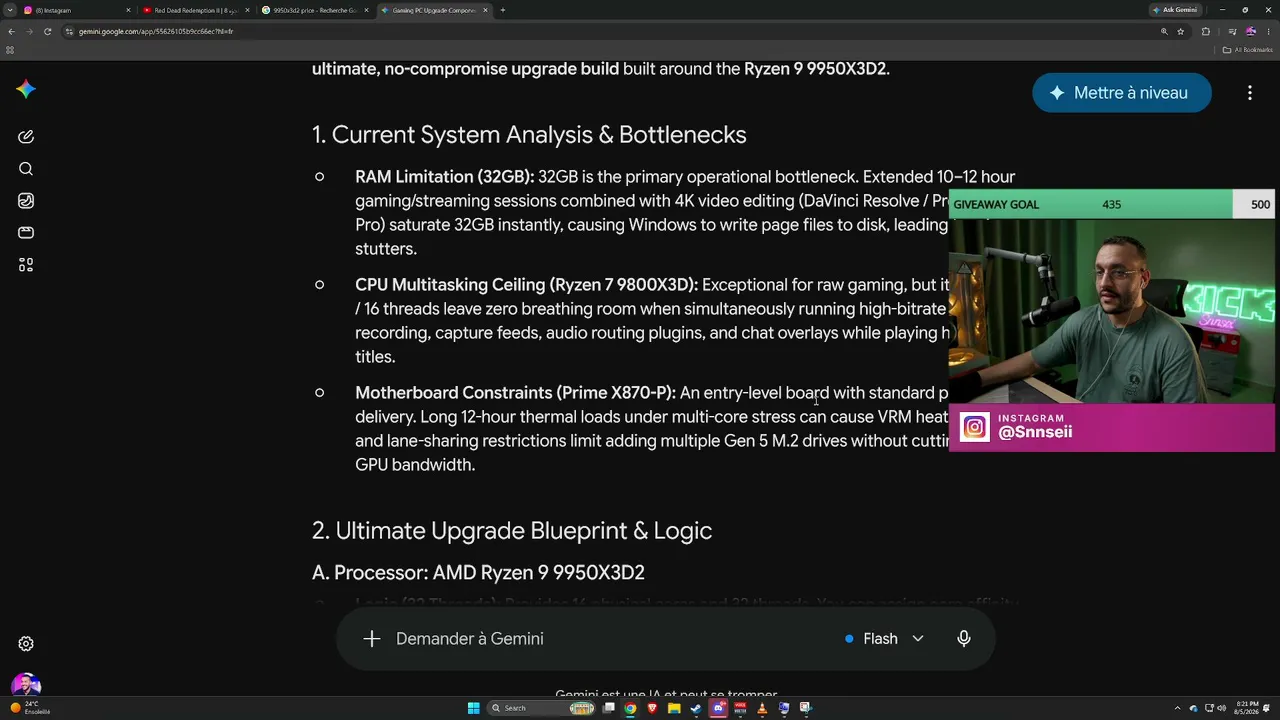Open the Chrome profile avatar
This screenshot has width=1280, height=720.
(x=1251, y=32)
